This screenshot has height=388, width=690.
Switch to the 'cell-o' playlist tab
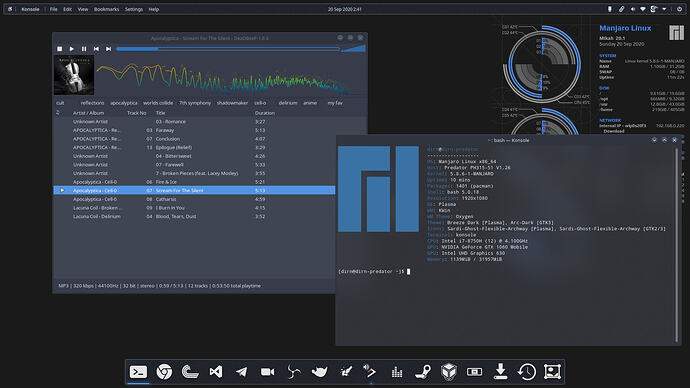click(261, 103)
